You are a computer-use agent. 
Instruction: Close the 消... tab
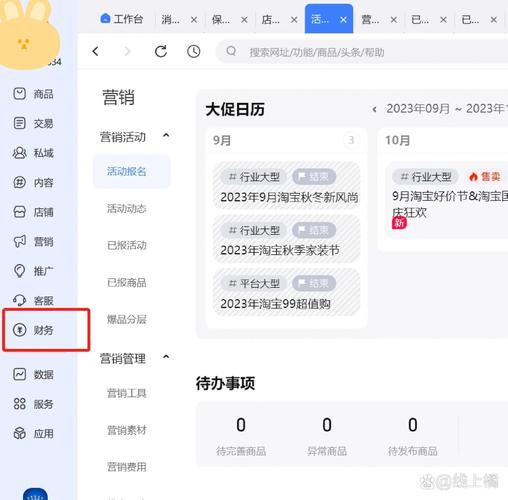click(x=194, y=20)
